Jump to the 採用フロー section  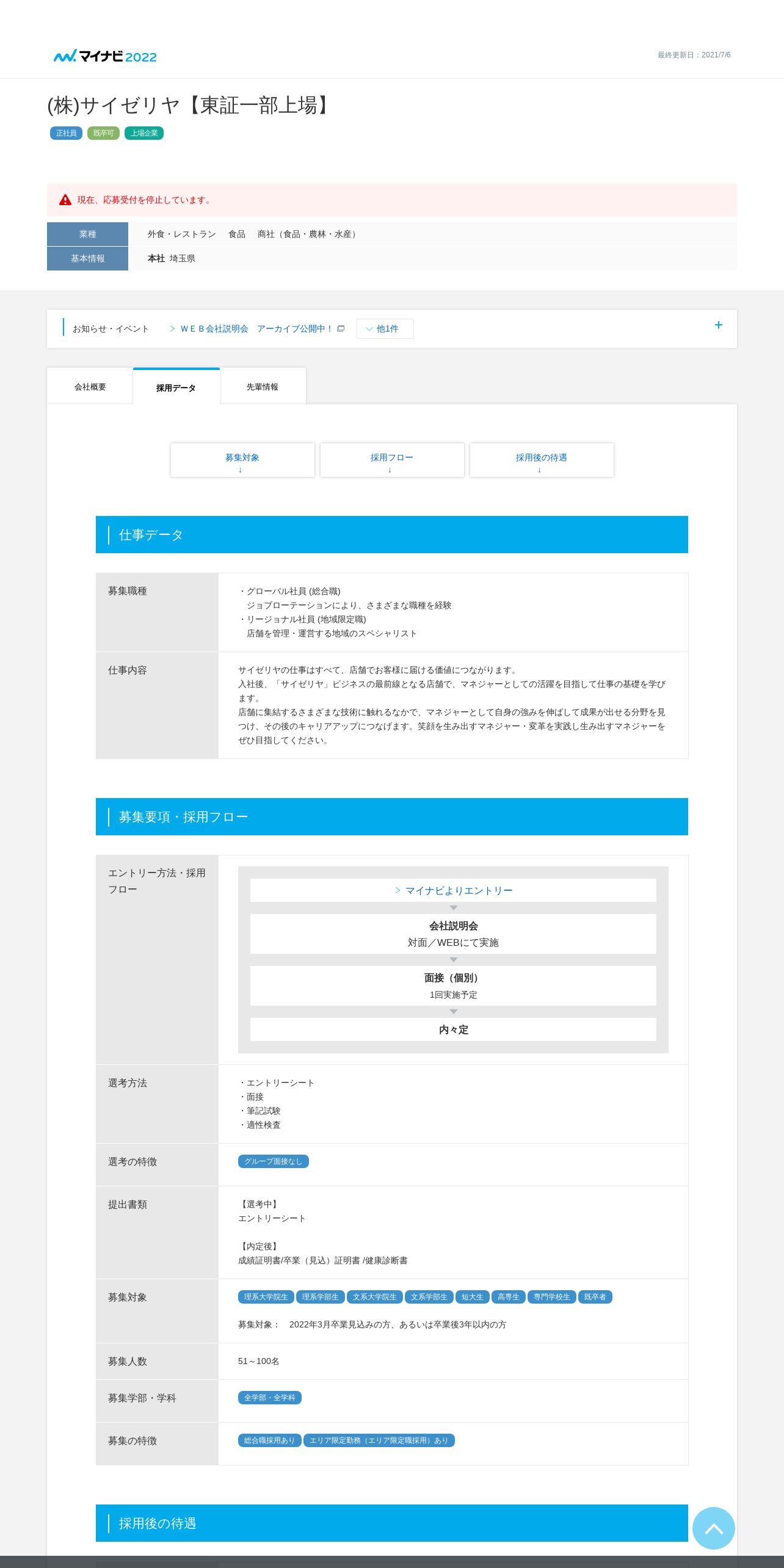coord(392,460)
